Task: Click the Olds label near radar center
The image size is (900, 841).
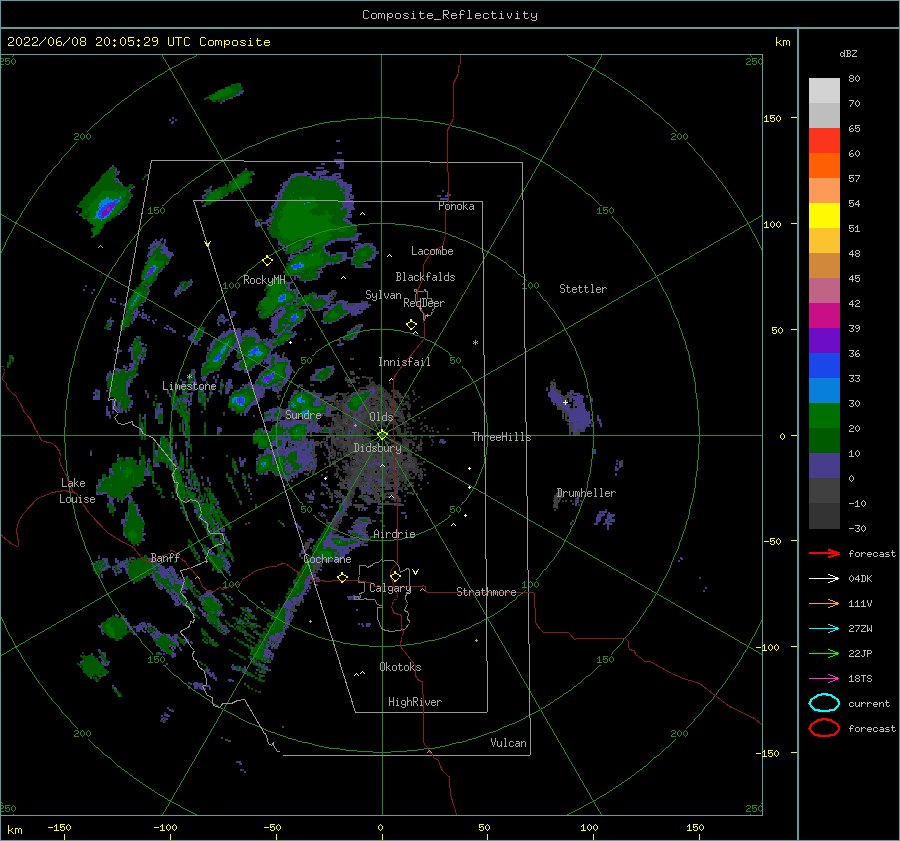Action: click(381, 417)
